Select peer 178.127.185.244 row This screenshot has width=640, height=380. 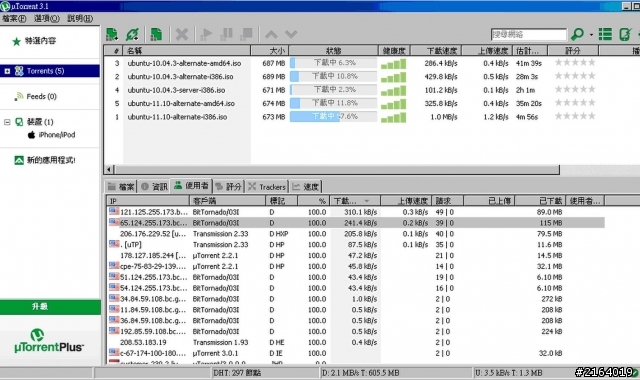pos(356,256)
